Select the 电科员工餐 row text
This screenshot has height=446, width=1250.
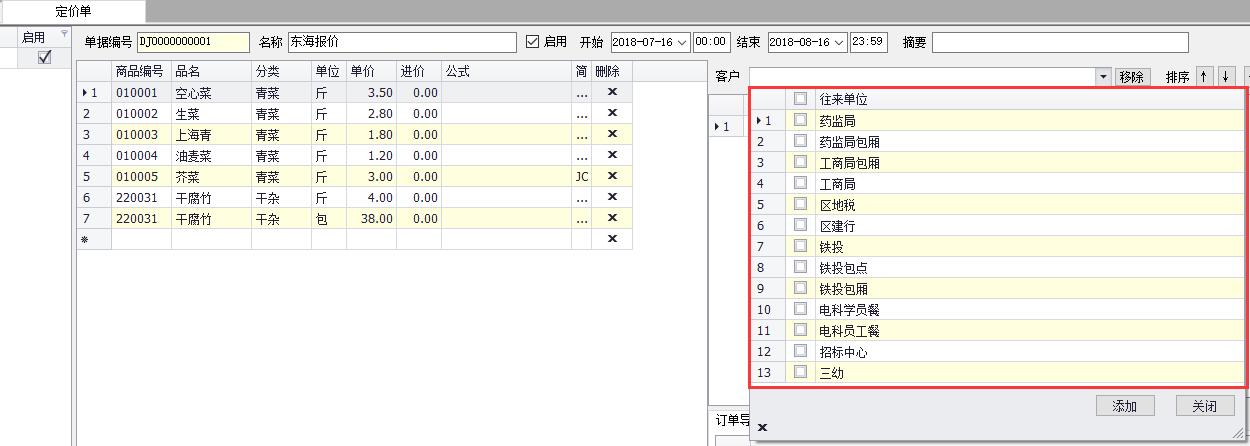click(849, 330)
